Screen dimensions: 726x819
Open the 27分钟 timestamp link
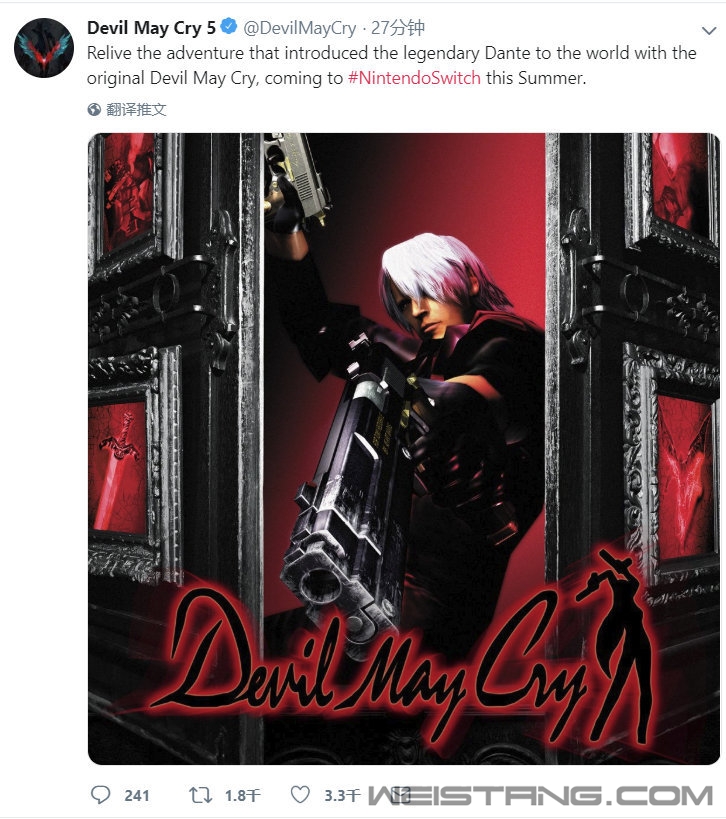(398, 28)
